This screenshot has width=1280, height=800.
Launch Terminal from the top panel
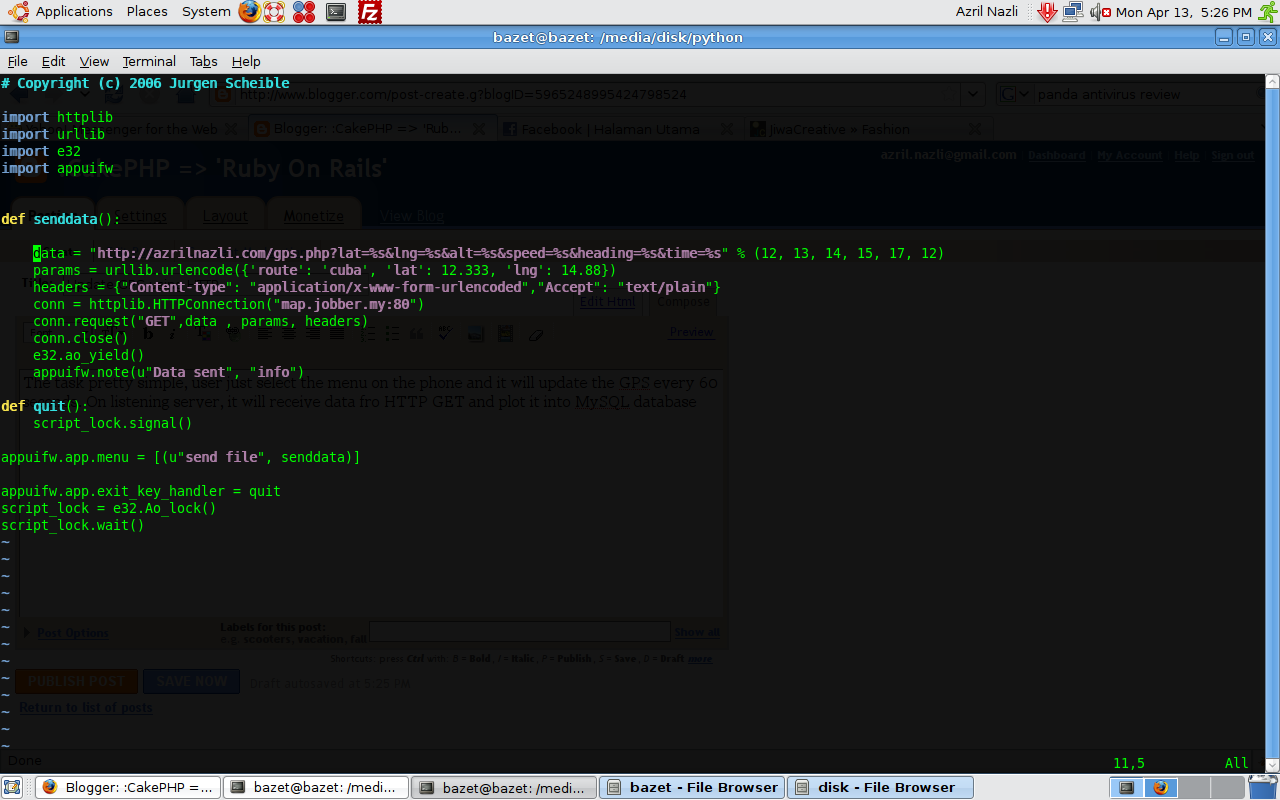click(336, 12)
